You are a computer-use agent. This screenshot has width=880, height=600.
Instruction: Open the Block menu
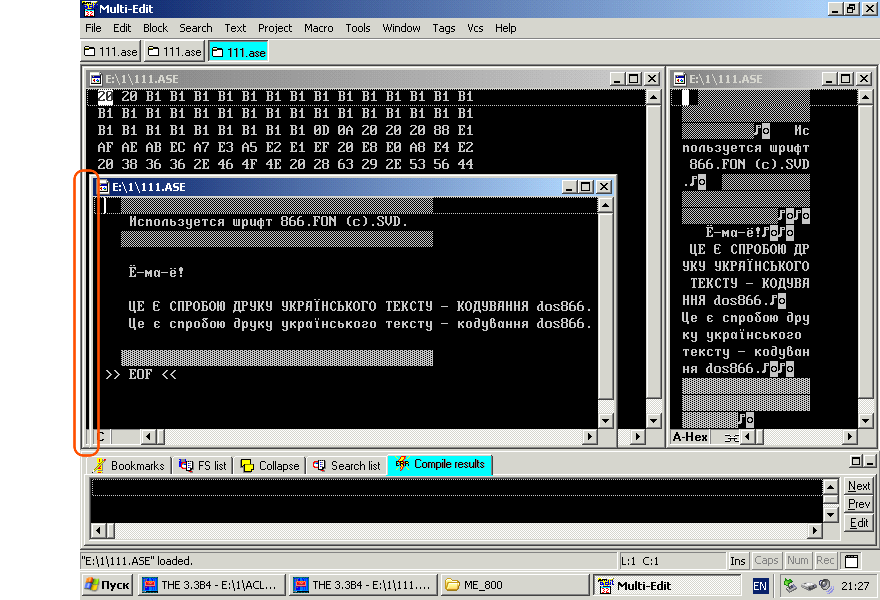tap(155, 28)
